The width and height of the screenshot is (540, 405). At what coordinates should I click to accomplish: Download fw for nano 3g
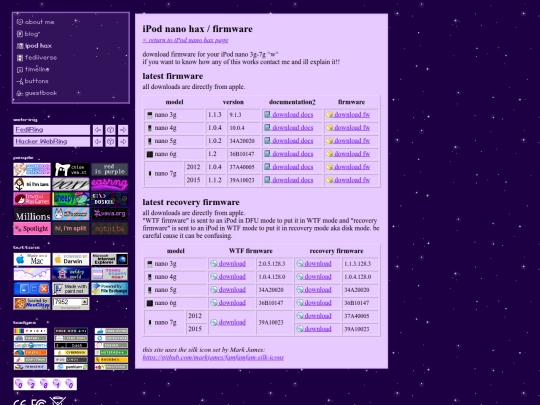coord(348,115)
